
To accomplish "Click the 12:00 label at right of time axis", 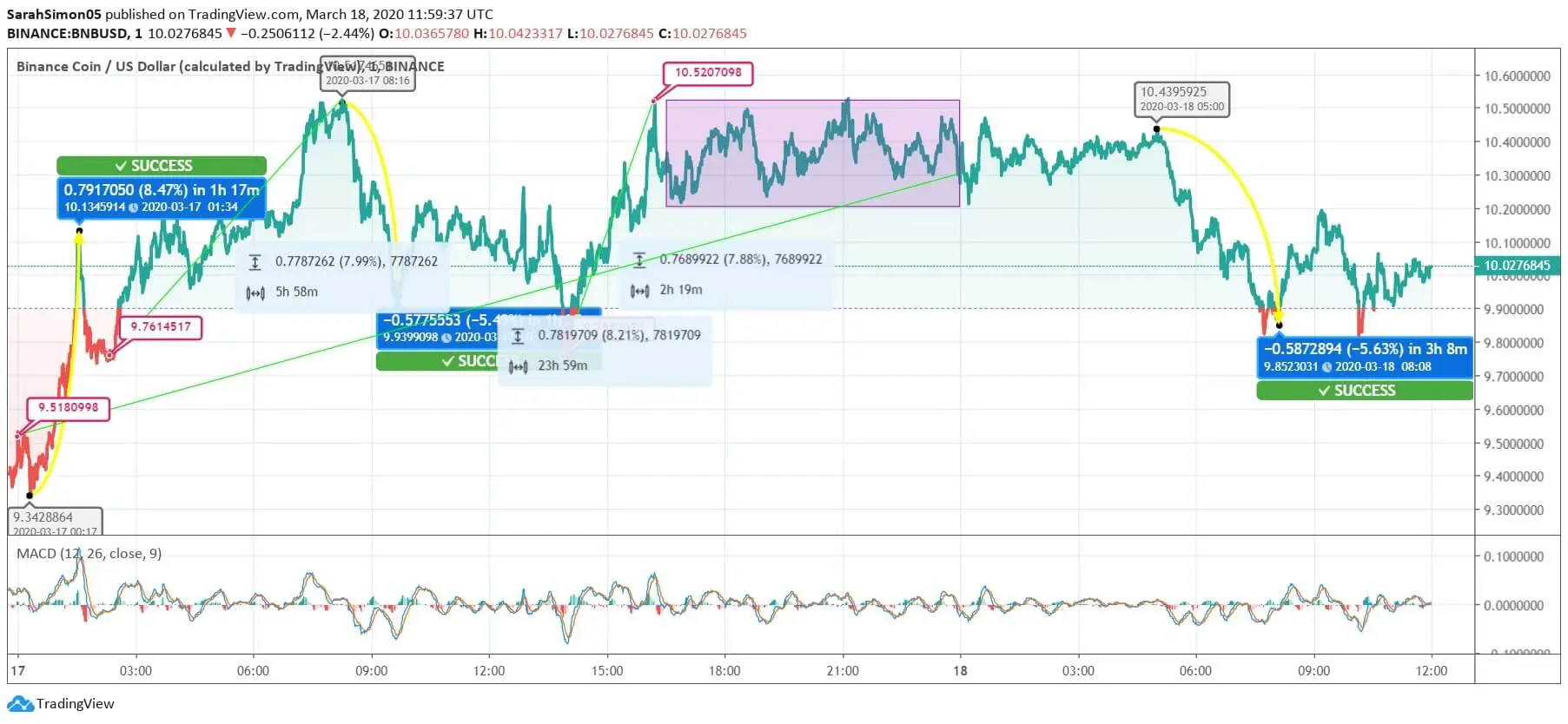I will [1431, 671].
